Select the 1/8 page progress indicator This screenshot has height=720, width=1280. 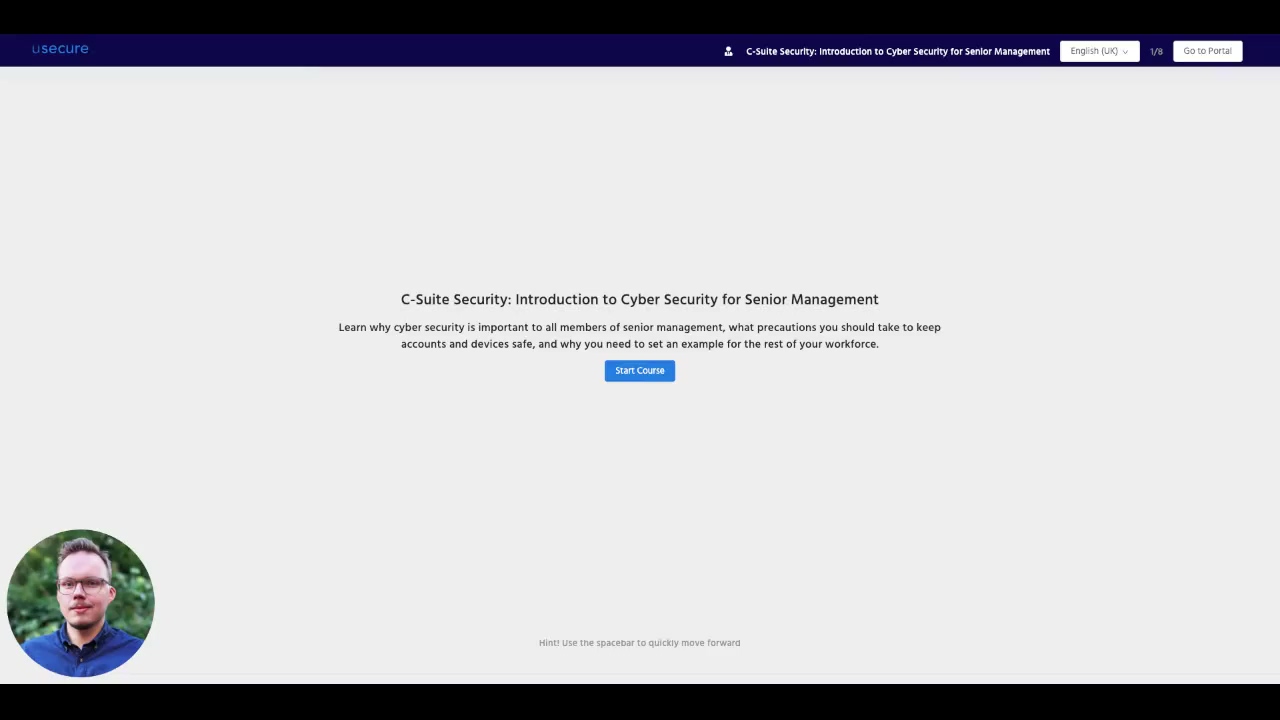(x=1156, y=51)
